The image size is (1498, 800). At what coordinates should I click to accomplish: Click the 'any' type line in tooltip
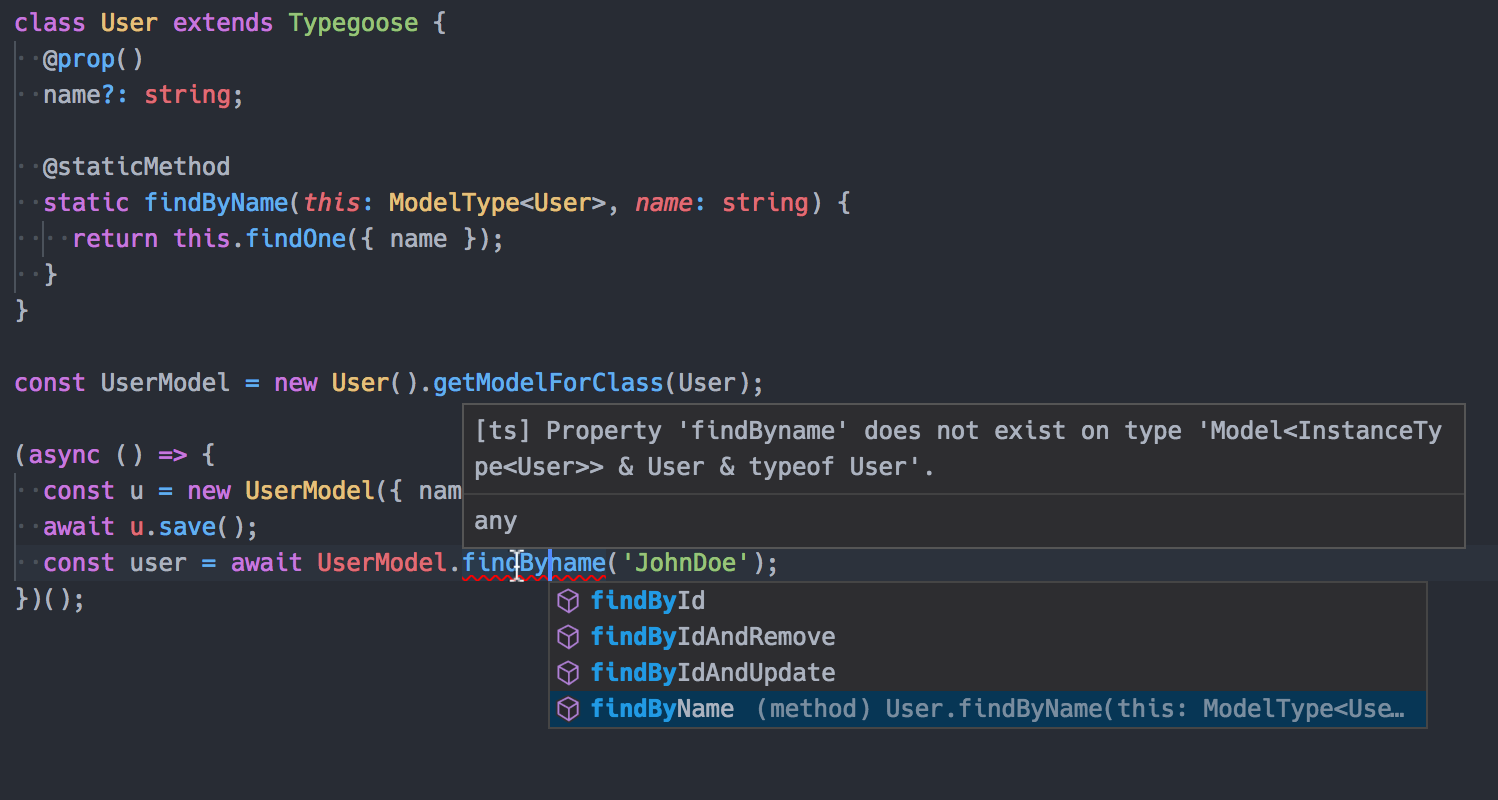coord(496,521)
